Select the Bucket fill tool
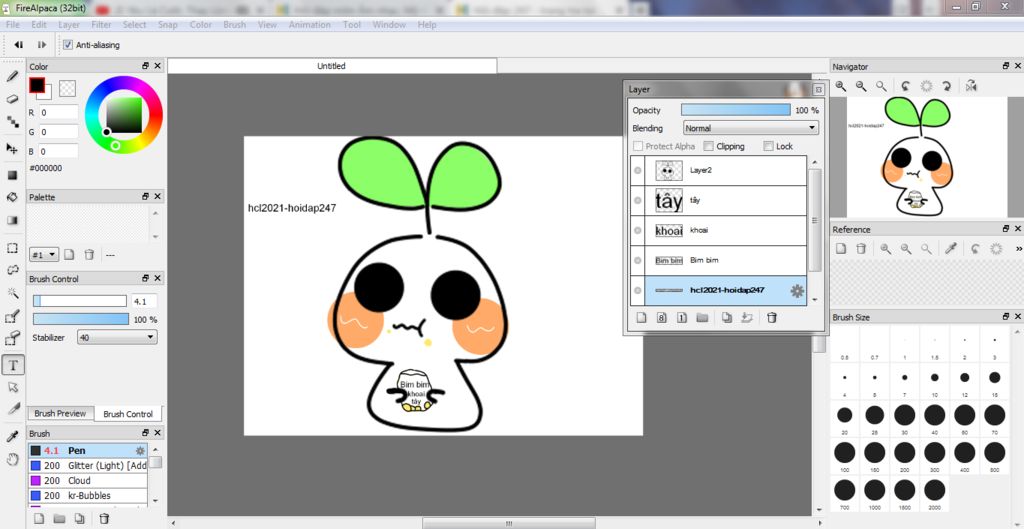This screenshot has height=529, width=1024. pyautogui.click(x=12, y=197)
